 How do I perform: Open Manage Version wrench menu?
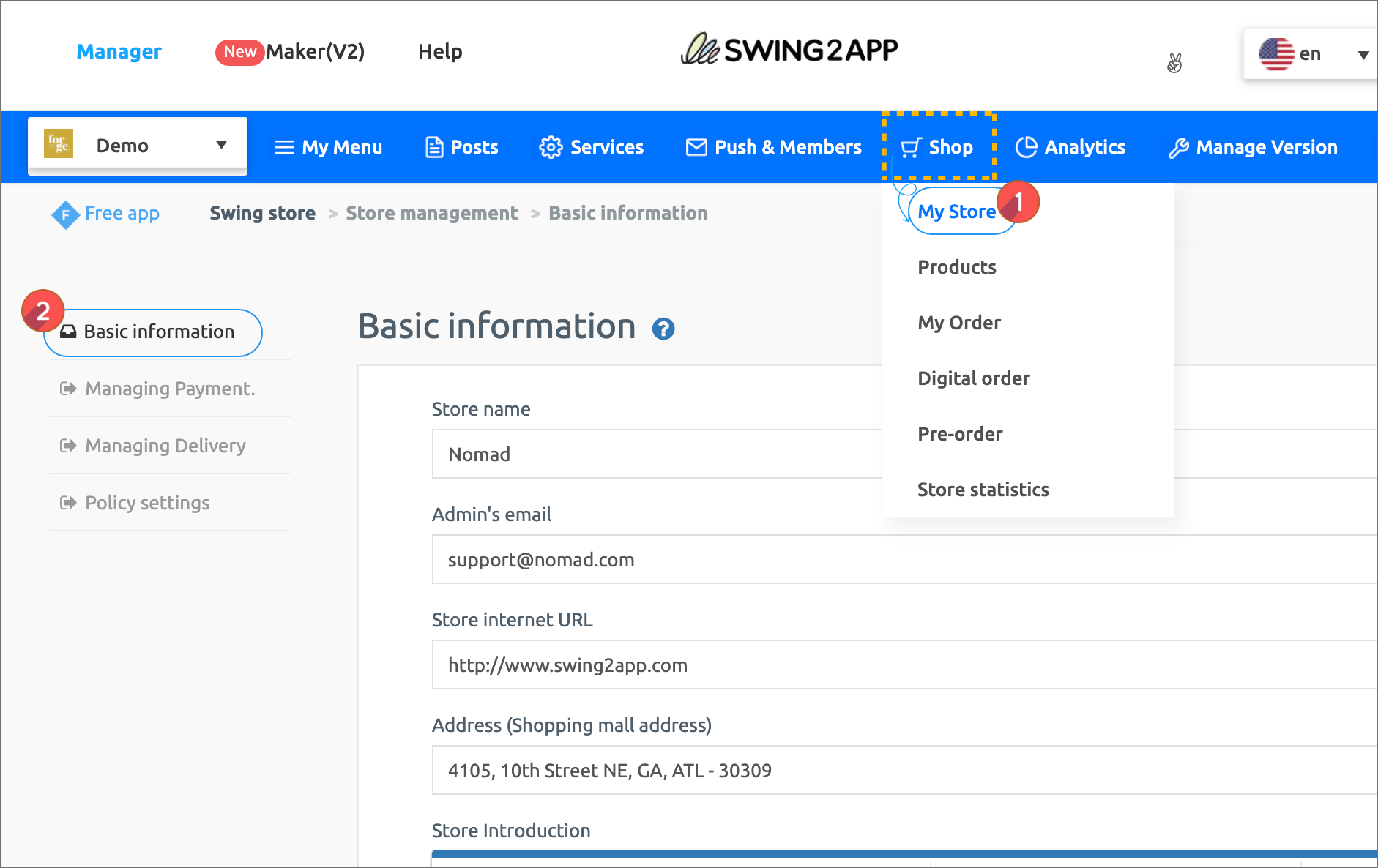(x=1252, y=147)
